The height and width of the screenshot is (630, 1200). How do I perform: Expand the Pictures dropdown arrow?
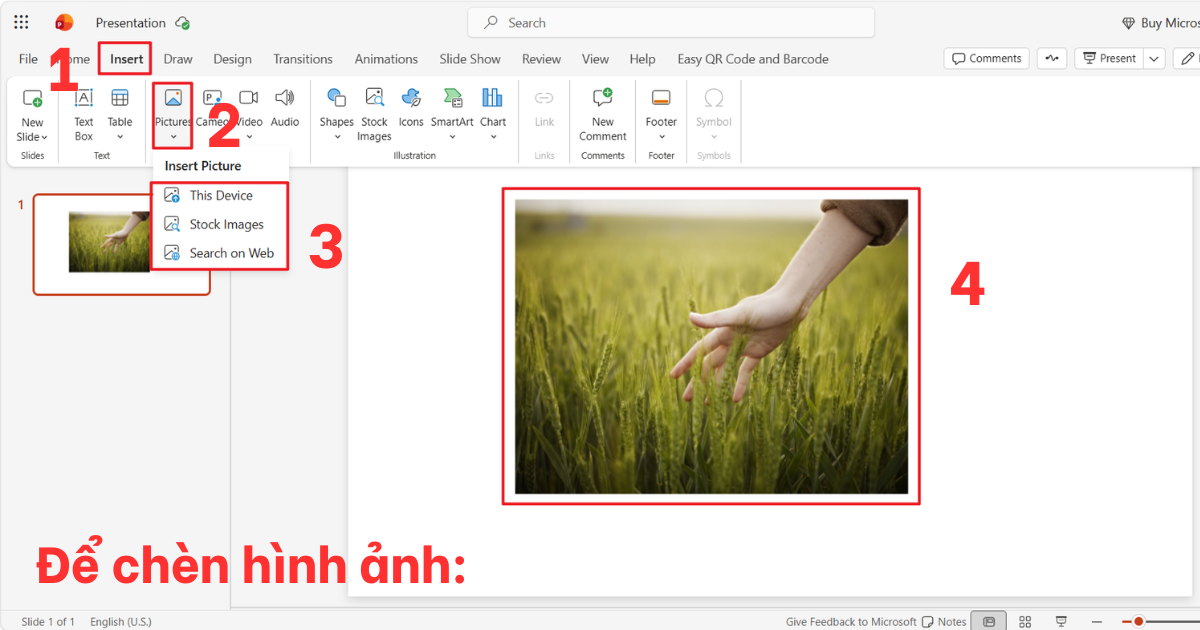pos(173,137)
